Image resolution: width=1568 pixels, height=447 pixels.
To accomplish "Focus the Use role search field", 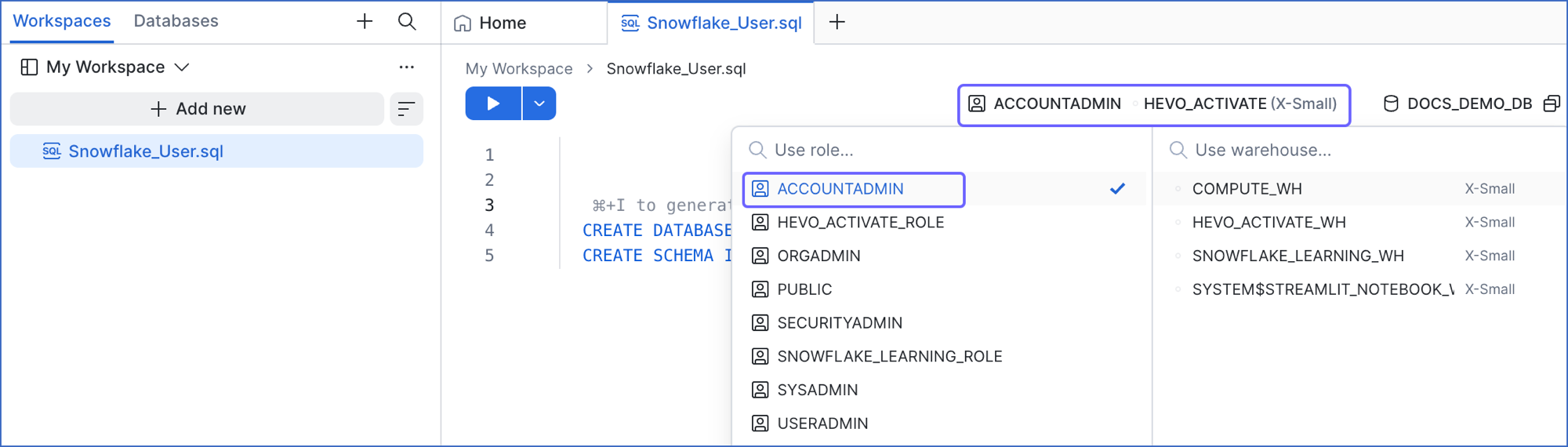I will (941, 150).
